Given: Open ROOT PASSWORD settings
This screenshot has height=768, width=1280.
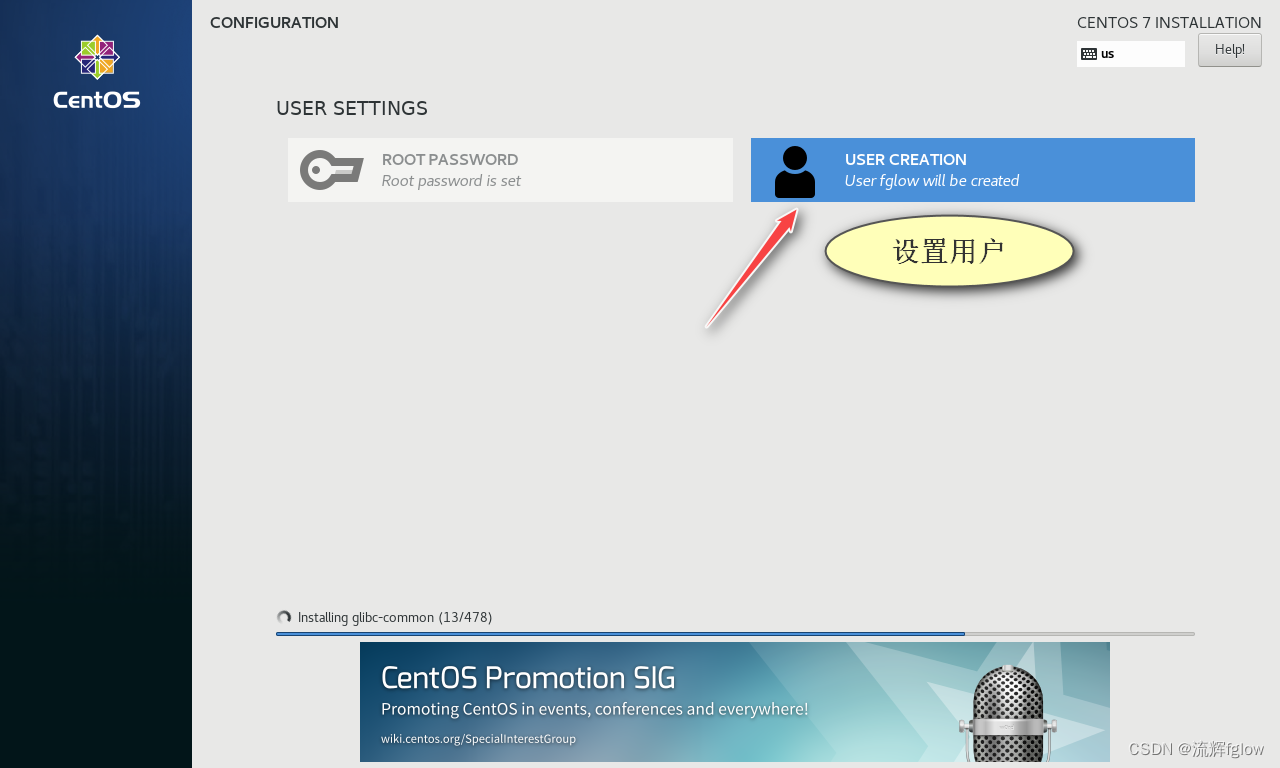Looking at the screenshot, I should point(510,170).
